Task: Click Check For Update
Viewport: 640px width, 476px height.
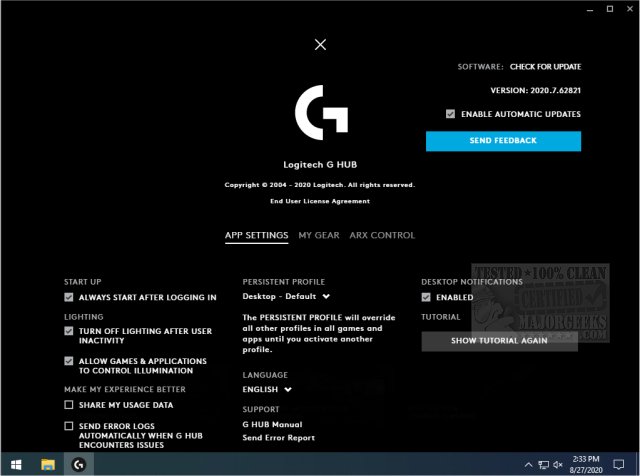Action: tap(545, 67)
